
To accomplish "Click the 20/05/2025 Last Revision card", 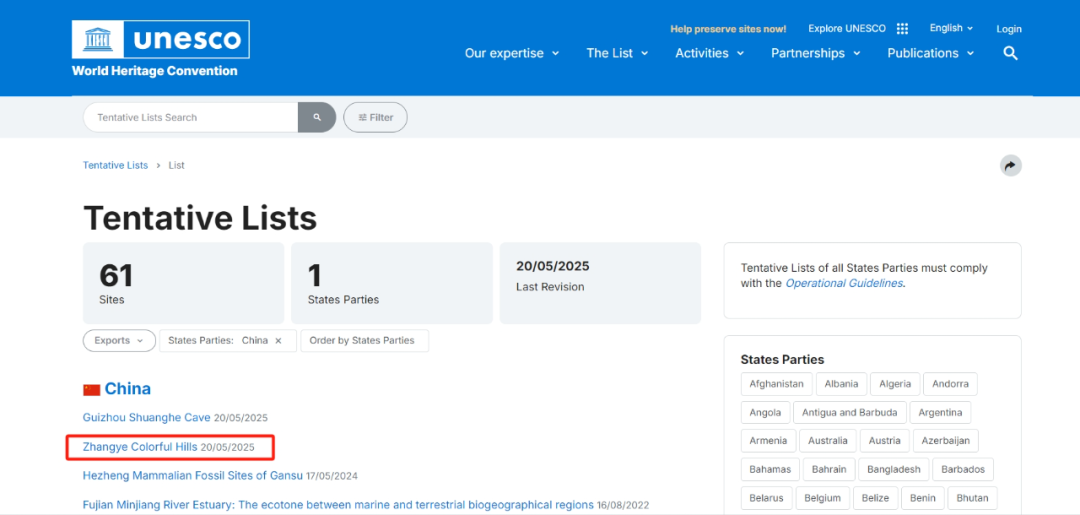I will coord(600,283).
